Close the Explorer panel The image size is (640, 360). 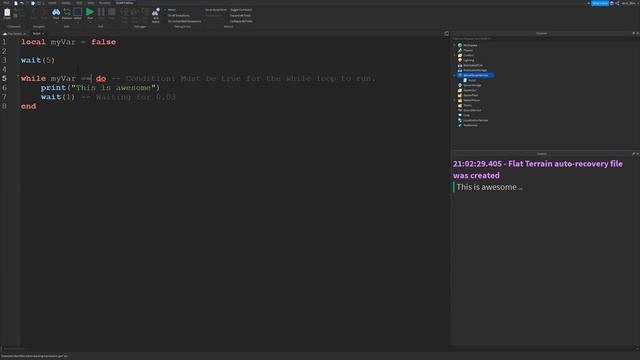638,33
